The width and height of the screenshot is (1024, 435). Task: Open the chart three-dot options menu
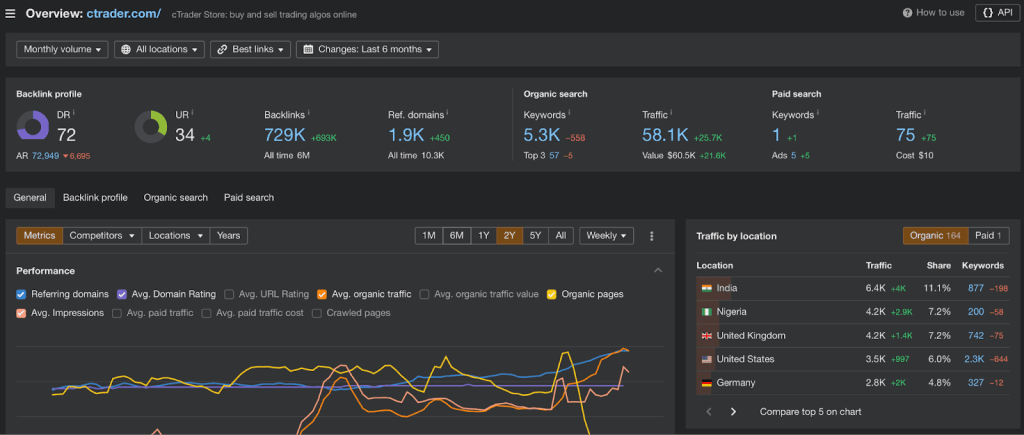pyautogui.click(x=651, y=236)
